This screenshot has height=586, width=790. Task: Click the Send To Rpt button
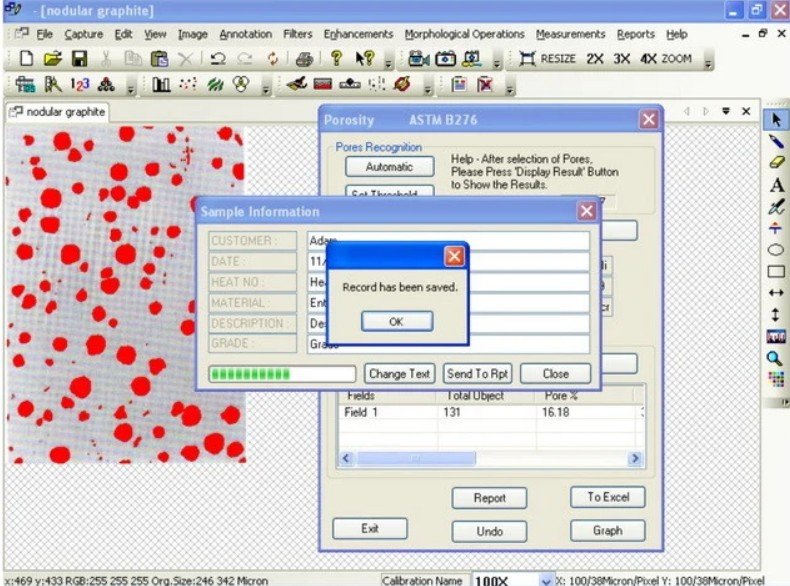[477, 374]
